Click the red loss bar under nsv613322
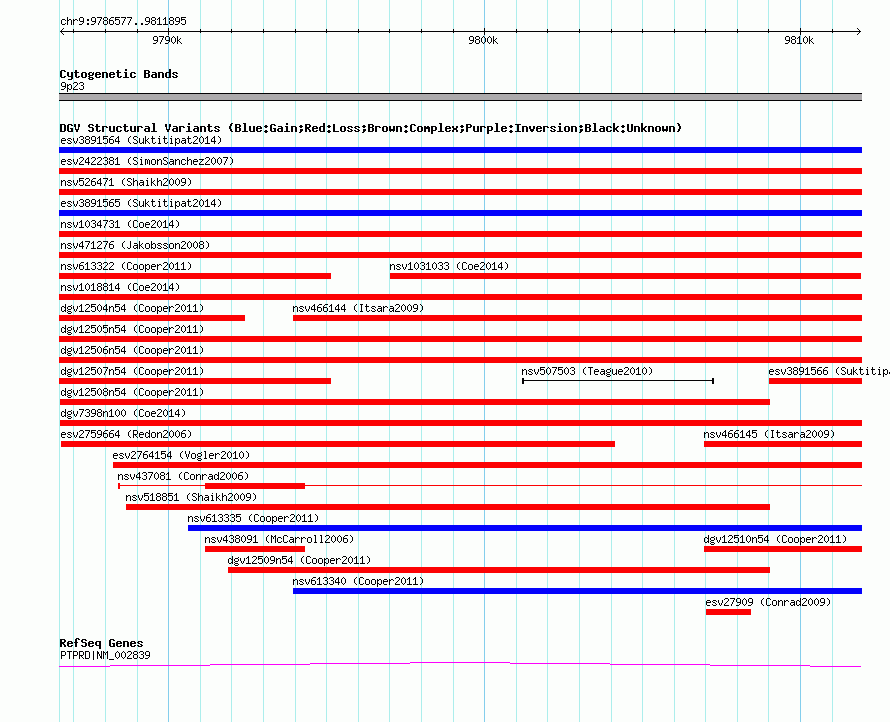The image size is (890, 722). pyautogui.click(x=195, y=276)
